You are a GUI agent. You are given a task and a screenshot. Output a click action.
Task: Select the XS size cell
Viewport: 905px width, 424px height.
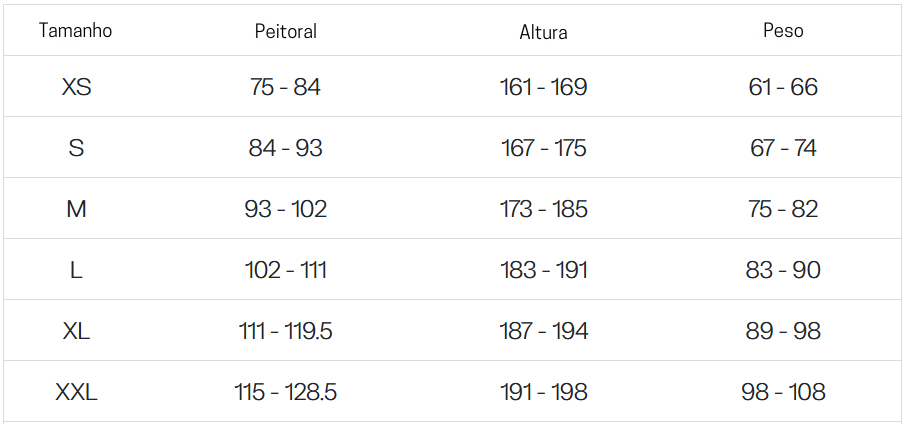tap(76, 87)
